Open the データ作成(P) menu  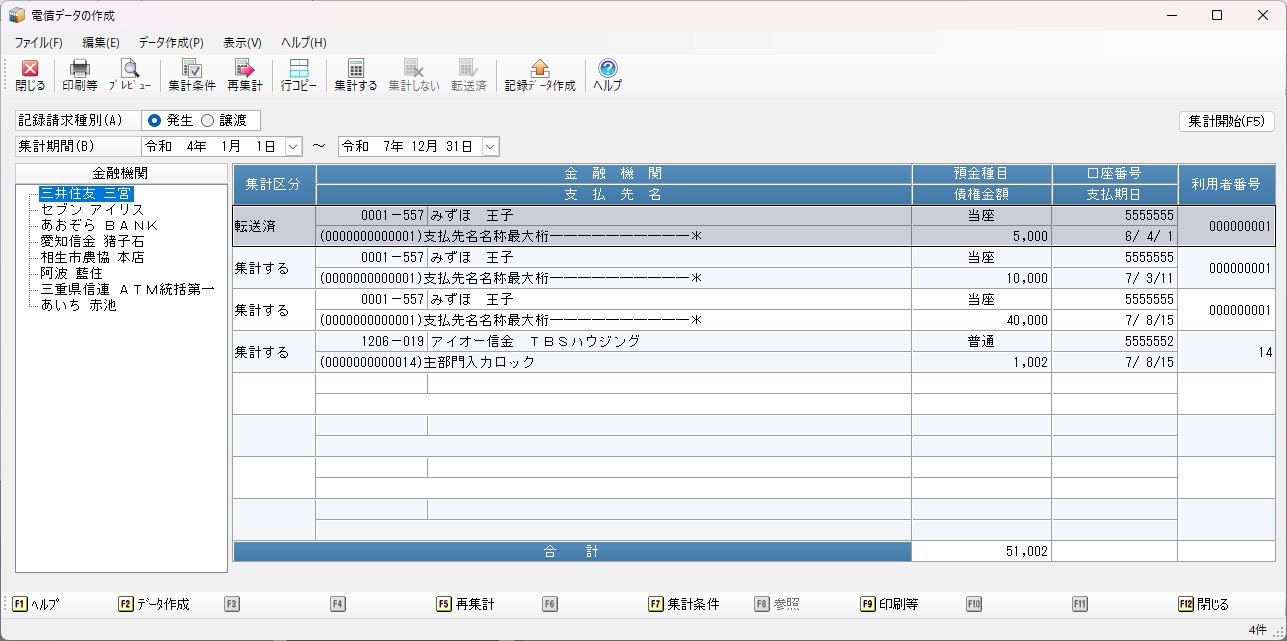(x=171, y=43)
